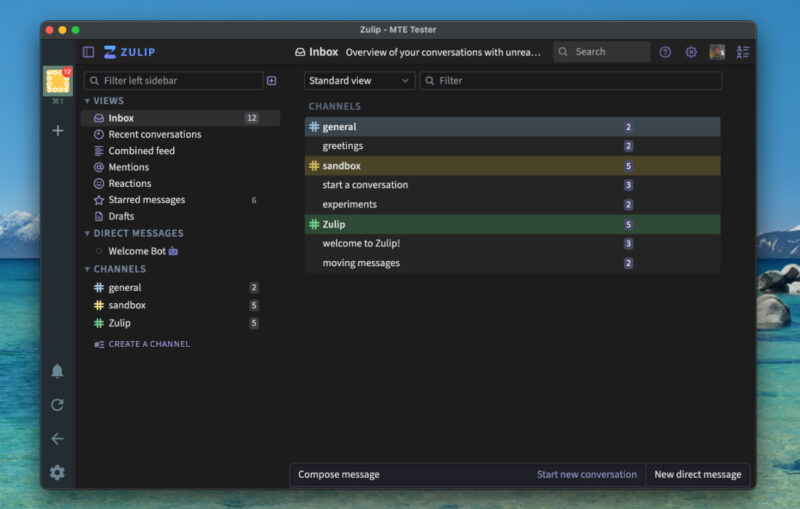Open the moving messages topic
Image resolution: width=800 pixels, height=509 pixels.
pos(361,263)
